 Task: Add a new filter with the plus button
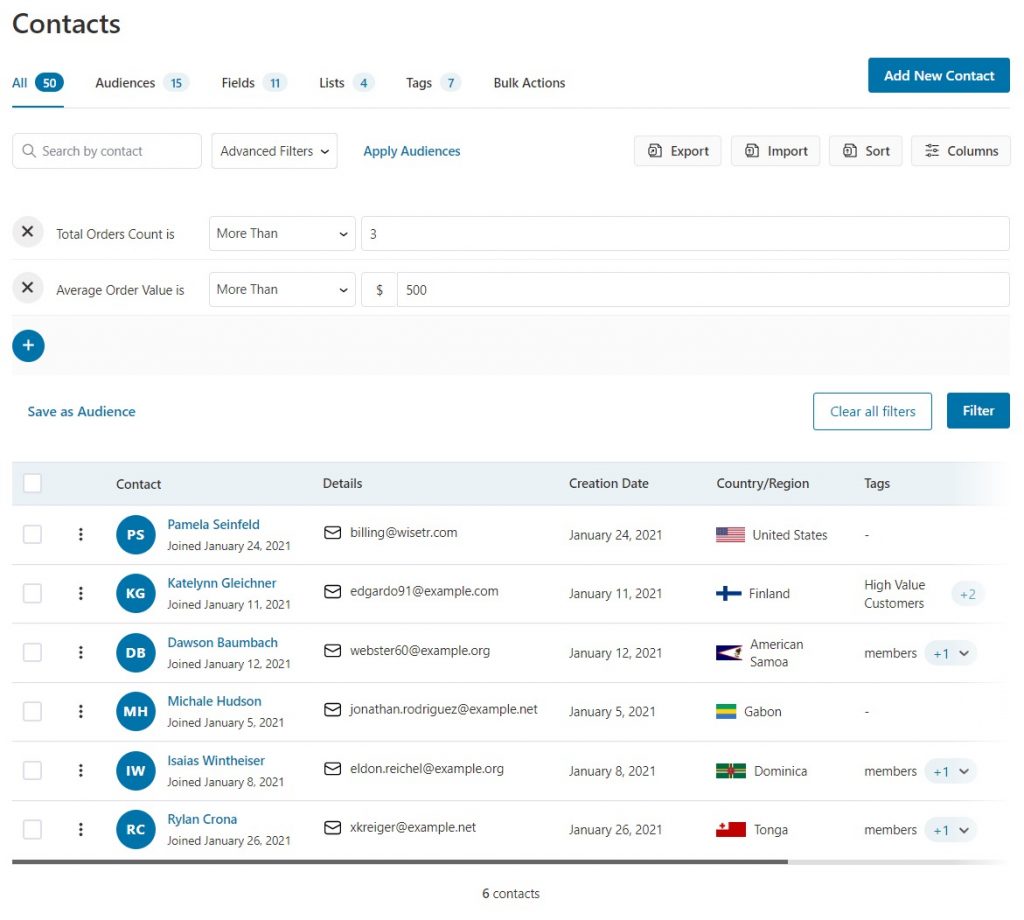pos(28,345)
